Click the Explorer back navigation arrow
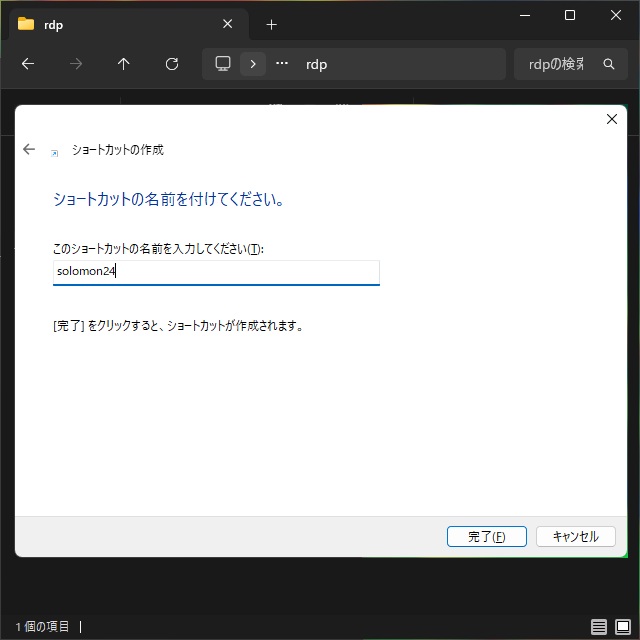The height and width of the screenshot is (640, 640). (28, 64)
